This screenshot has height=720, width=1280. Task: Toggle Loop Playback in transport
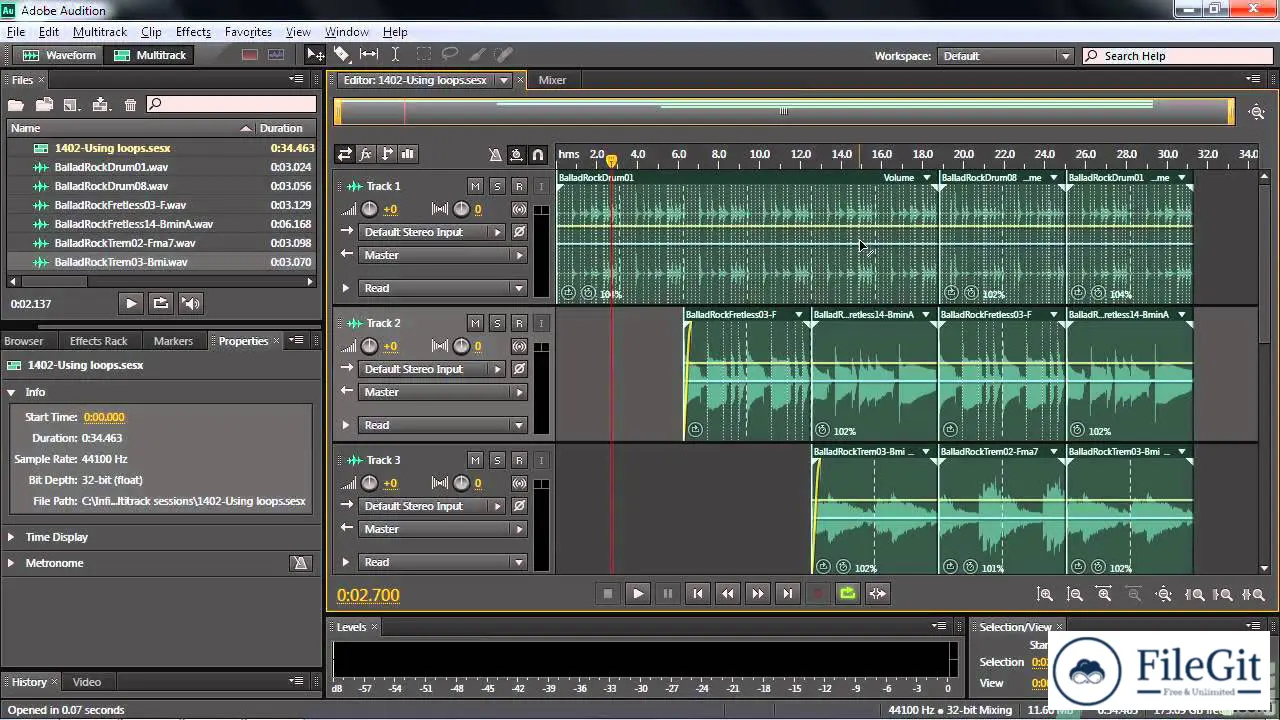(x=847, y=593)
